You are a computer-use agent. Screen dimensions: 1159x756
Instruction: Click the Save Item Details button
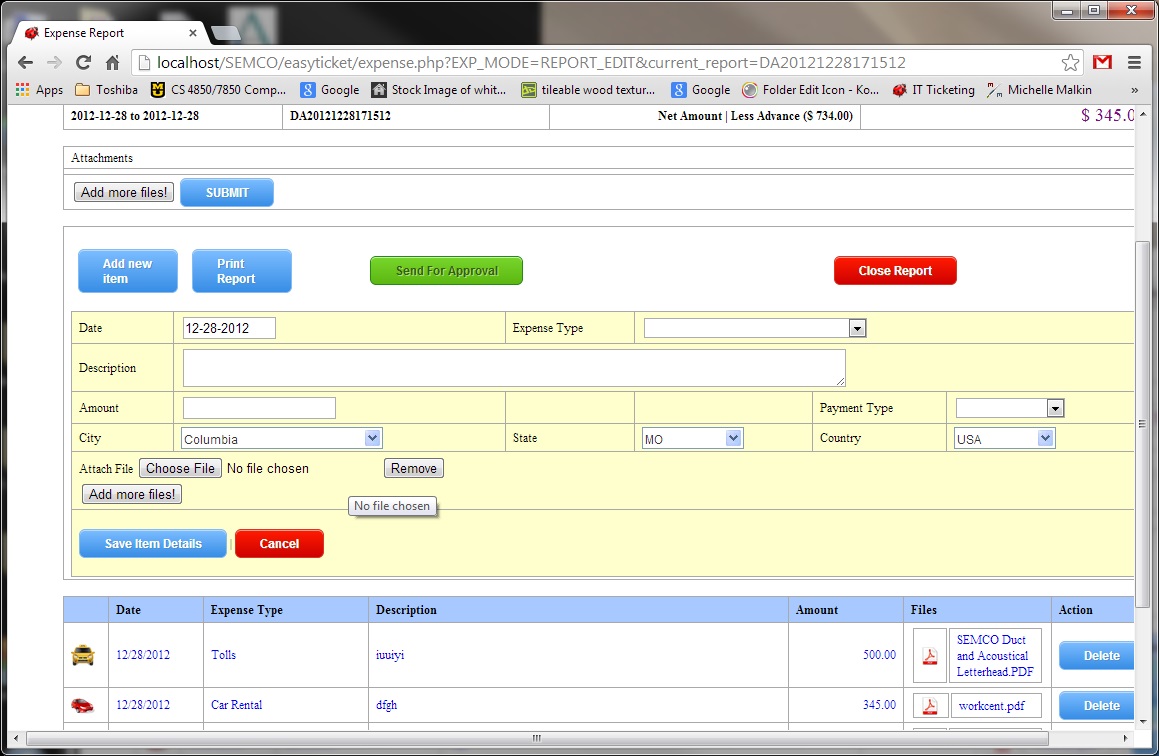coord(153,544)
